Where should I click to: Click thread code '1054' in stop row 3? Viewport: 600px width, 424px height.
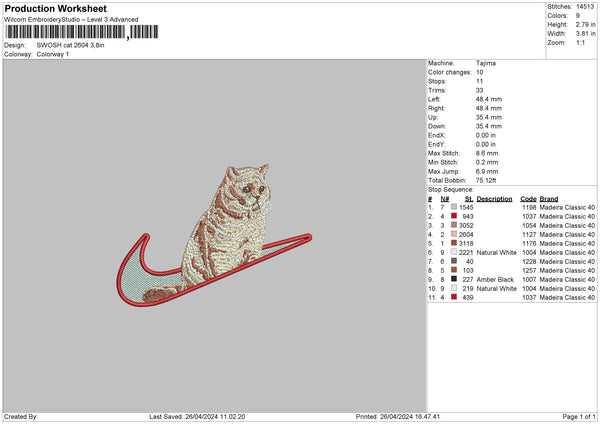[529, 225]
